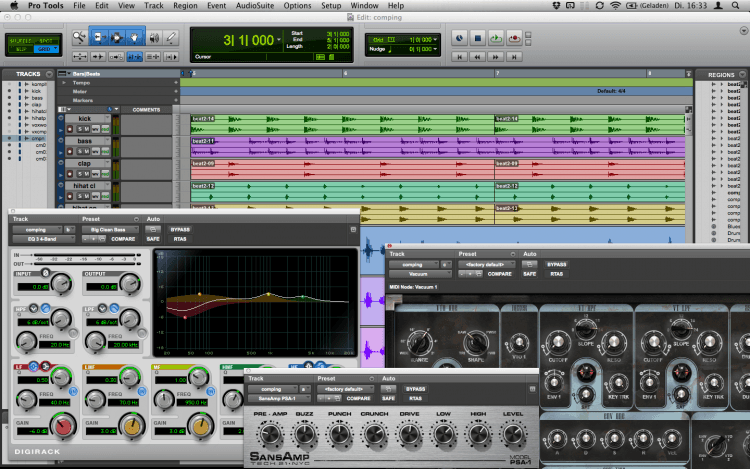Select Shuffle edit mode

pyautogui.click(x=21, y=41)
